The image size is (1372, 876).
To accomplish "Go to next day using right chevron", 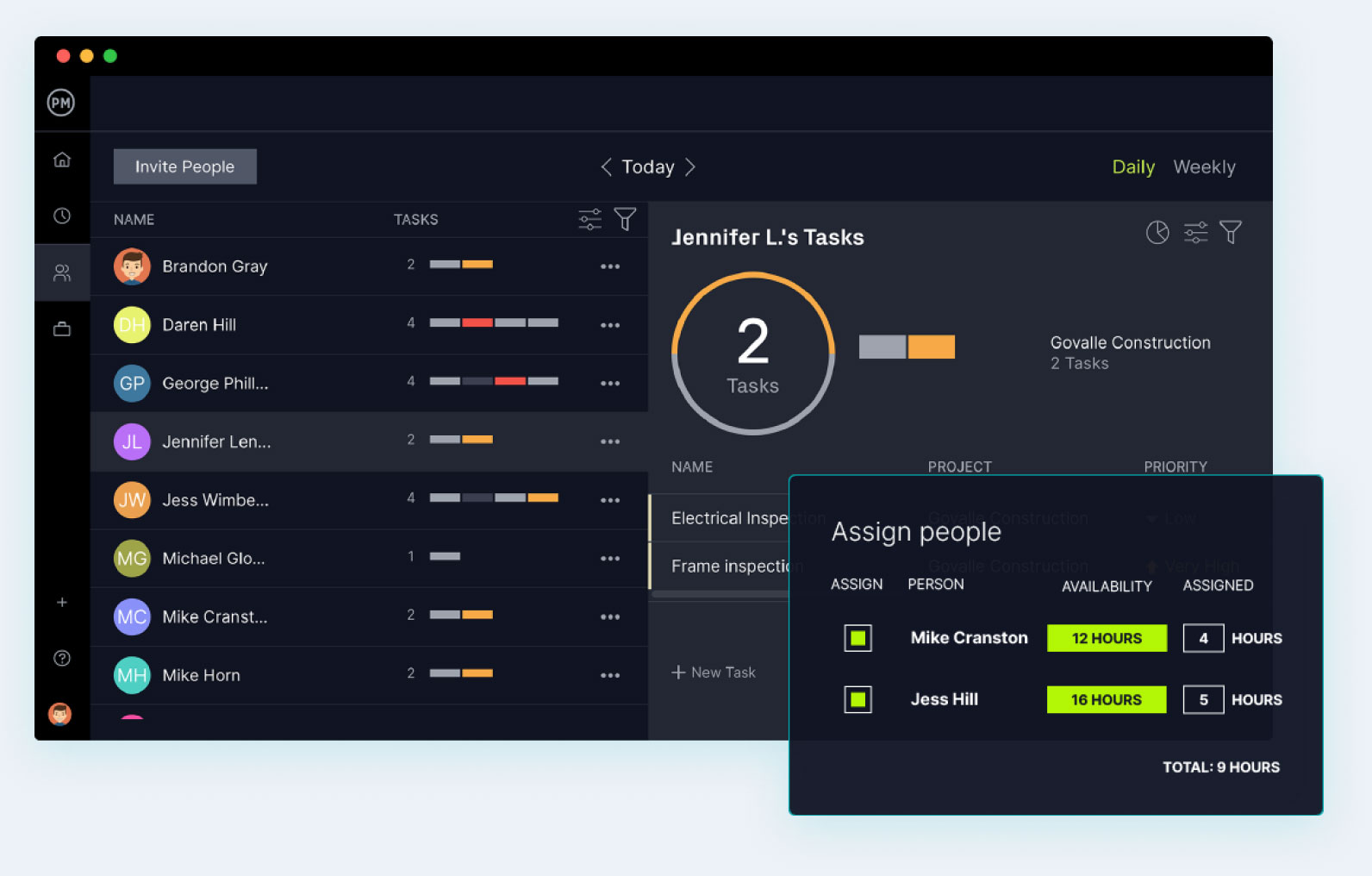I will pyautogui.click(x=690, y=166).
